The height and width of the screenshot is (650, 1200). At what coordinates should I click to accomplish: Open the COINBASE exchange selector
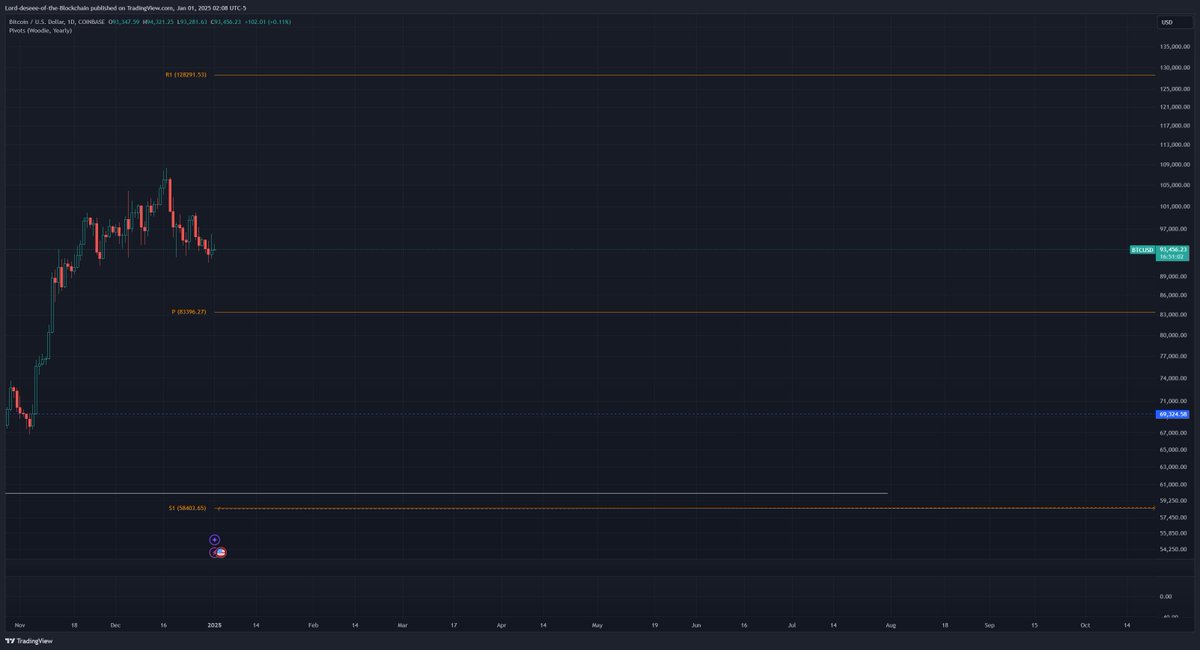(x=93, y=21)
